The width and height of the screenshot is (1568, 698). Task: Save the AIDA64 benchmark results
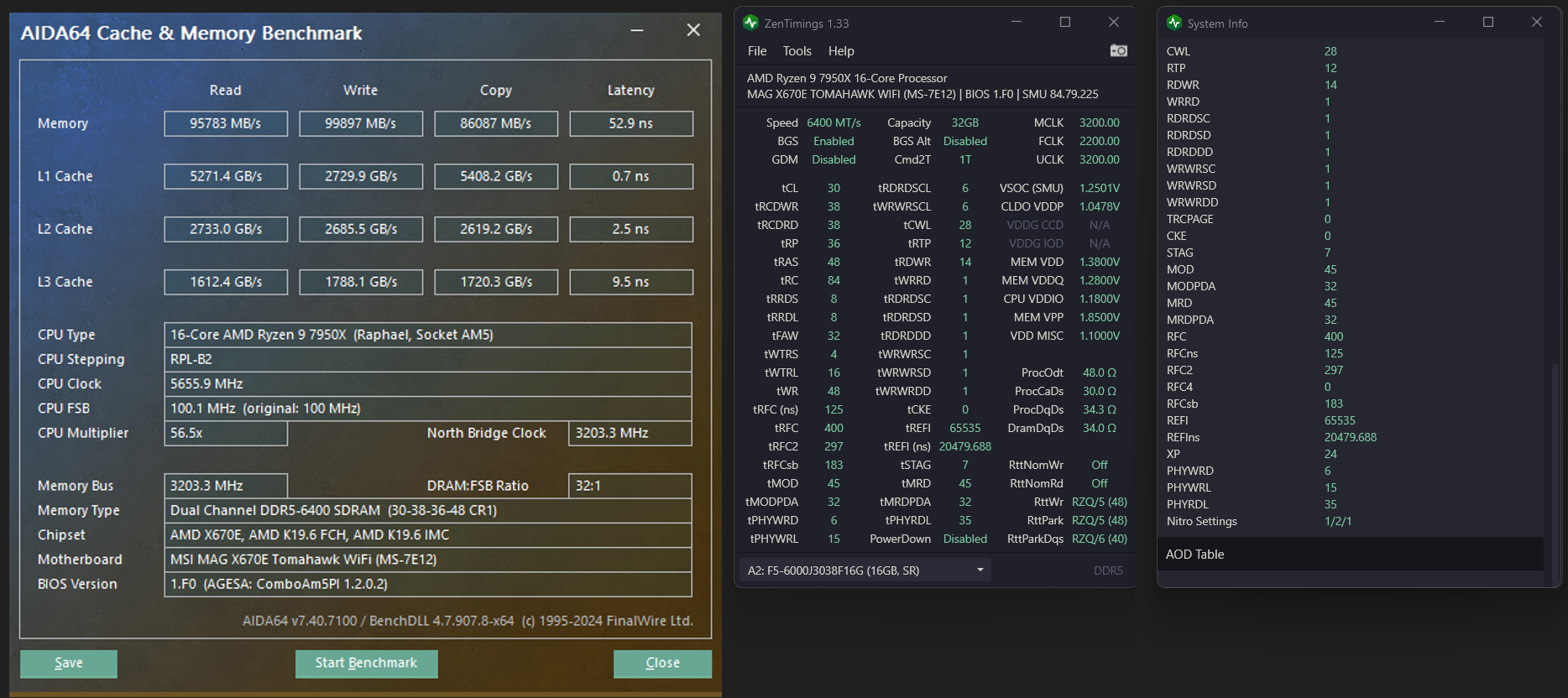click(x=69, y=664)
